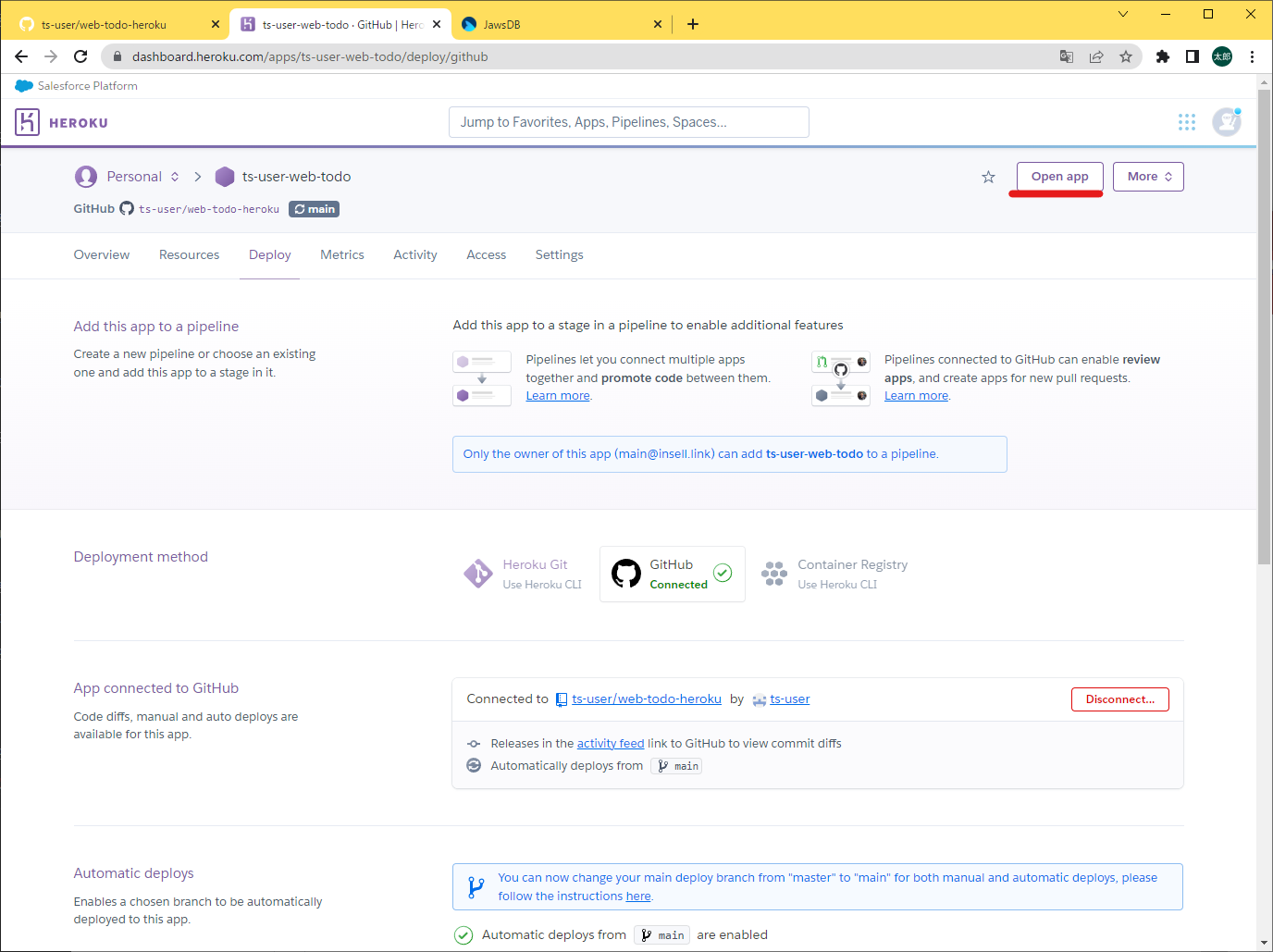
Task: Open the Chrome extensions puzzle icon
Action: pos(1163,56)
